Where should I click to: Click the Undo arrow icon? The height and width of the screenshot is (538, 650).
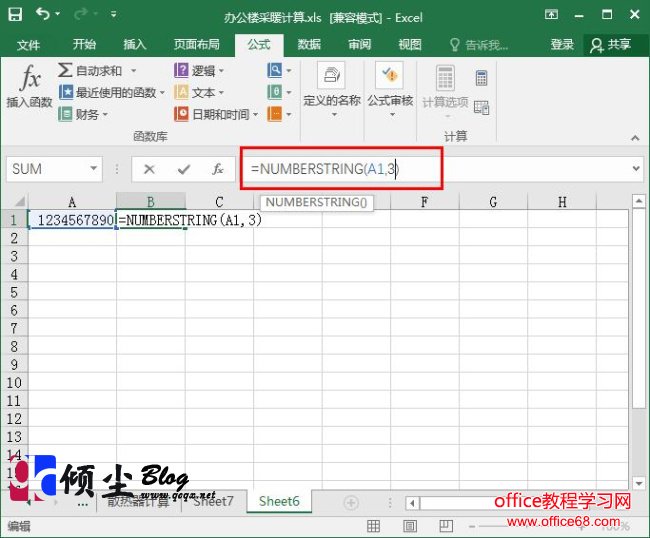[42, 15]
